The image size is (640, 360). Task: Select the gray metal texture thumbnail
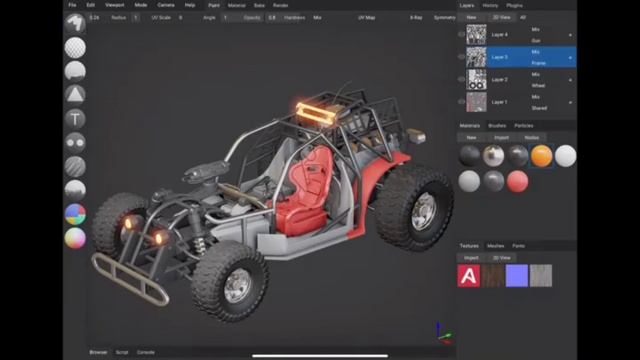click(x=541, y=276)
